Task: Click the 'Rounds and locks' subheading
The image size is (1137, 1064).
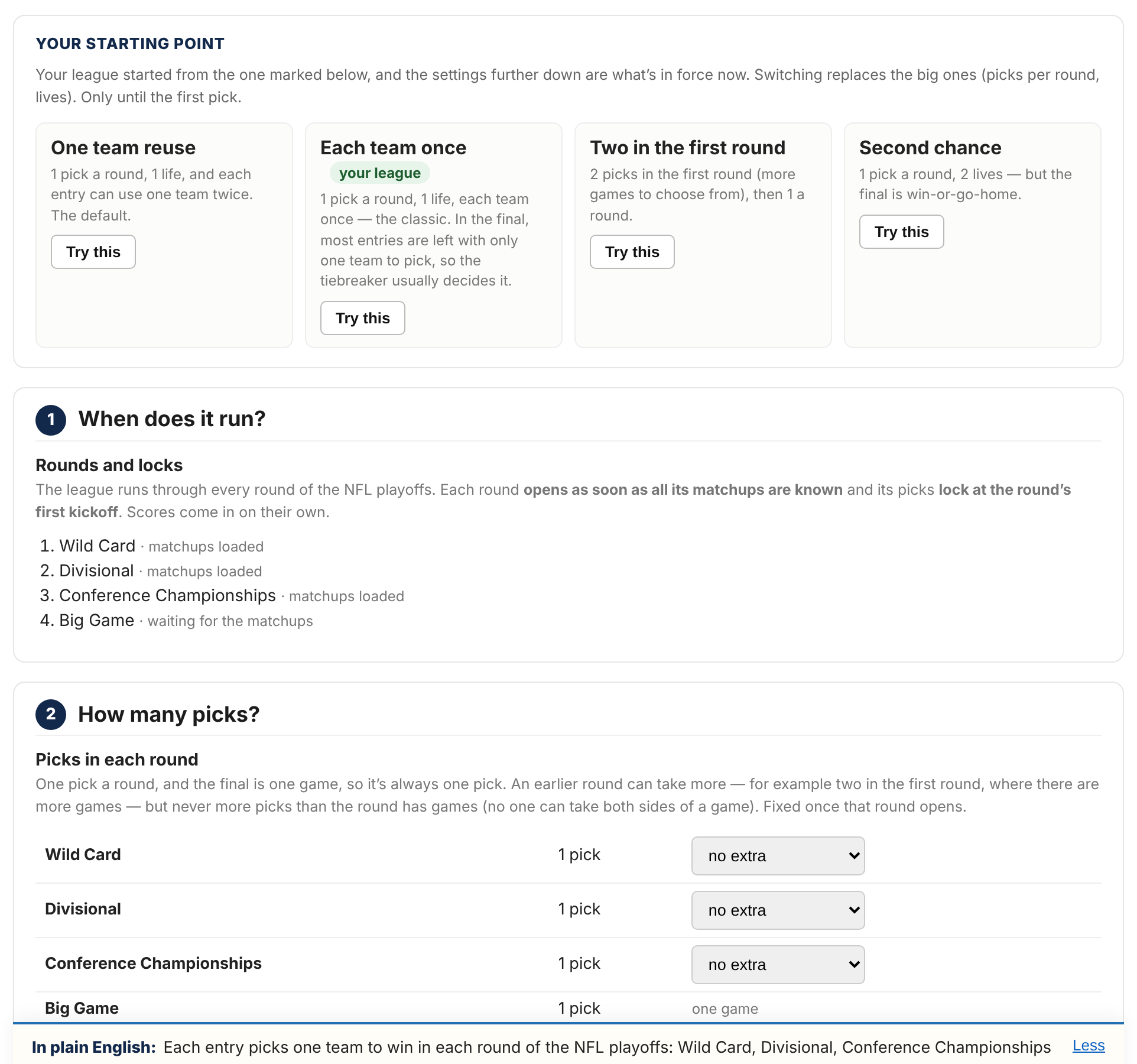Action: (x=109, y=465)
